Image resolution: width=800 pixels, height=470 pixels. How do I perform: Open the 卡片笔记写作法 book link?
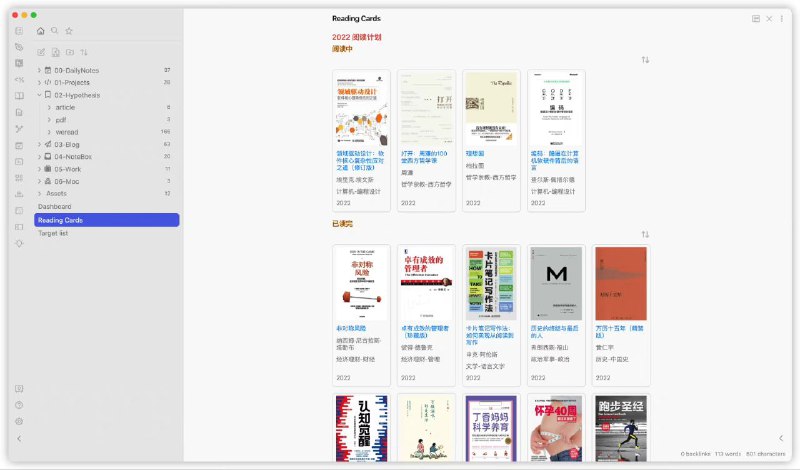[490, 335]
